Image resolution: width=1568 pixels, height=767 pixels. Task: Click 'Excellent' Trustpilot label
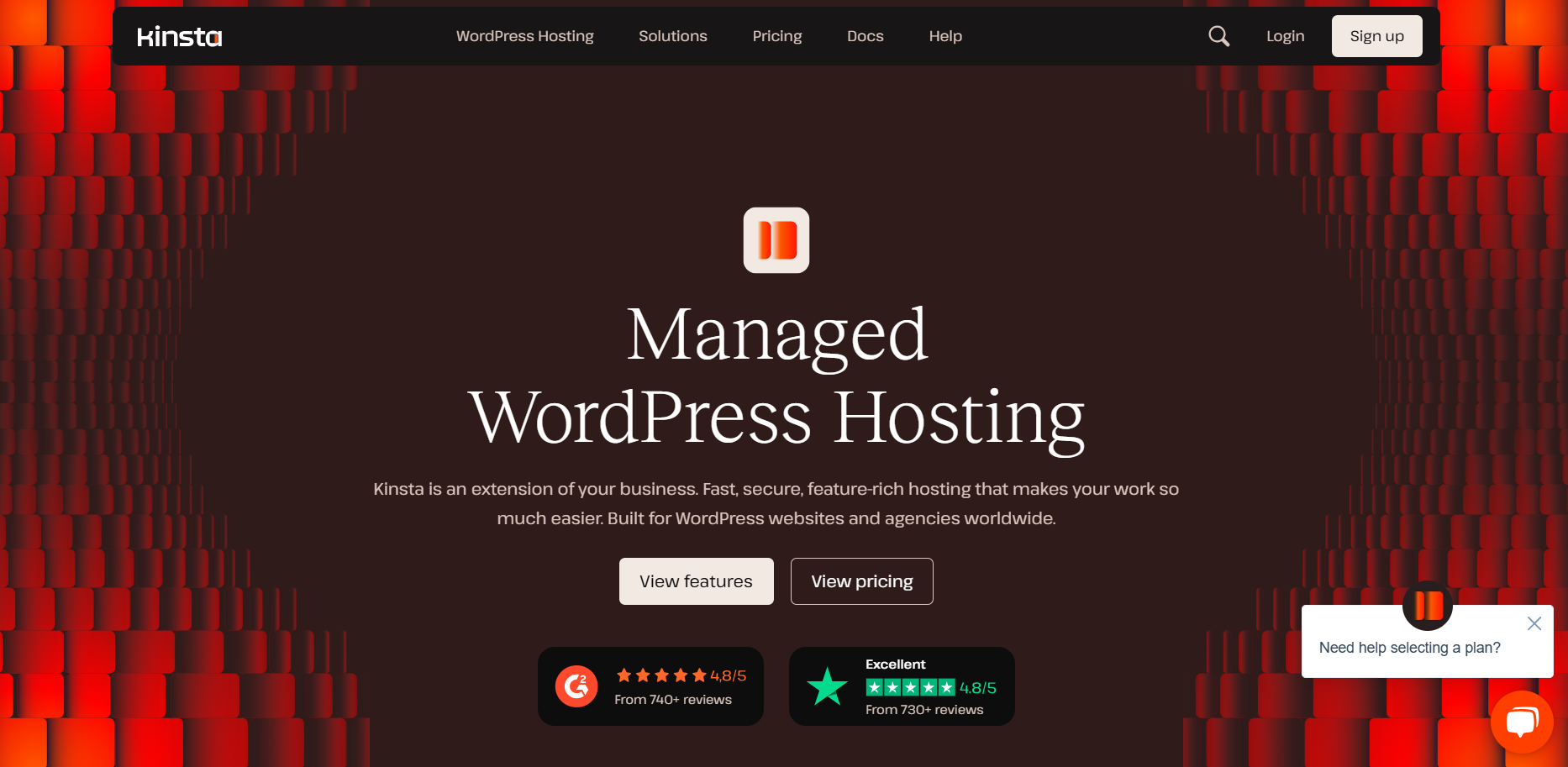coord(896,665)
